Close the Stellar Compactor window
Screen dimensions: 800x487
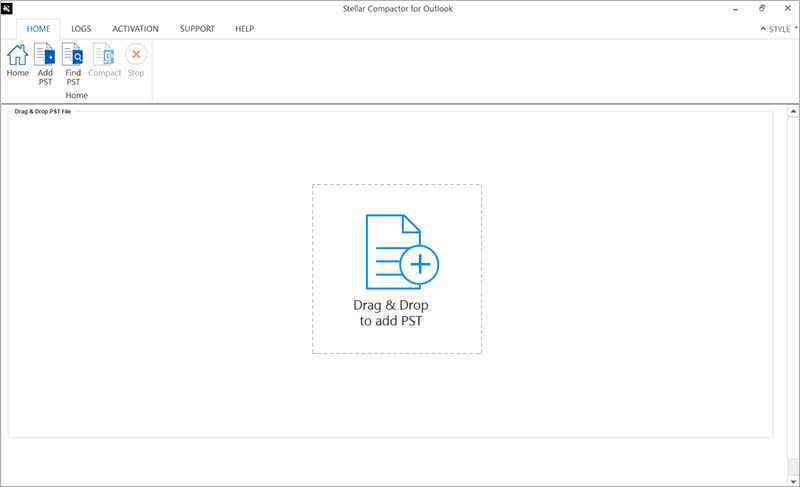tap(787, 8)
